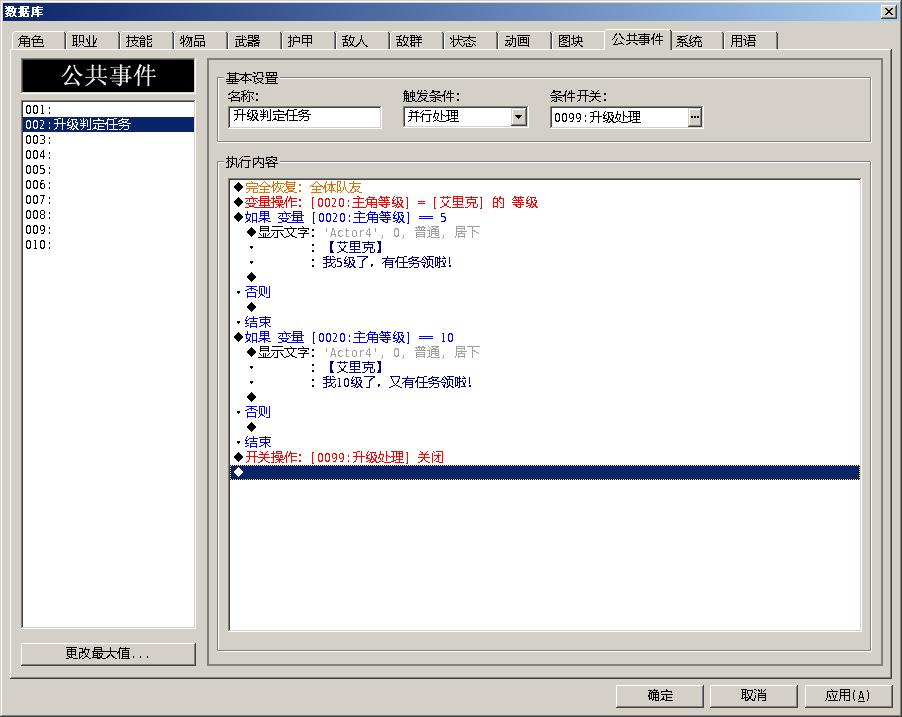This screenshot has height=717, width=902.
Task: Edit the 名称 field 升级判定任务
Action: [x=304, y=117]
